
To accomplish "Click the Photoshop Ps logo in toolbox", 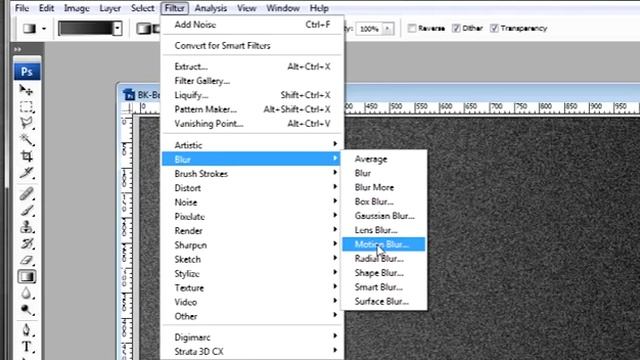I will pyautogui.click(x=27, y=72).
